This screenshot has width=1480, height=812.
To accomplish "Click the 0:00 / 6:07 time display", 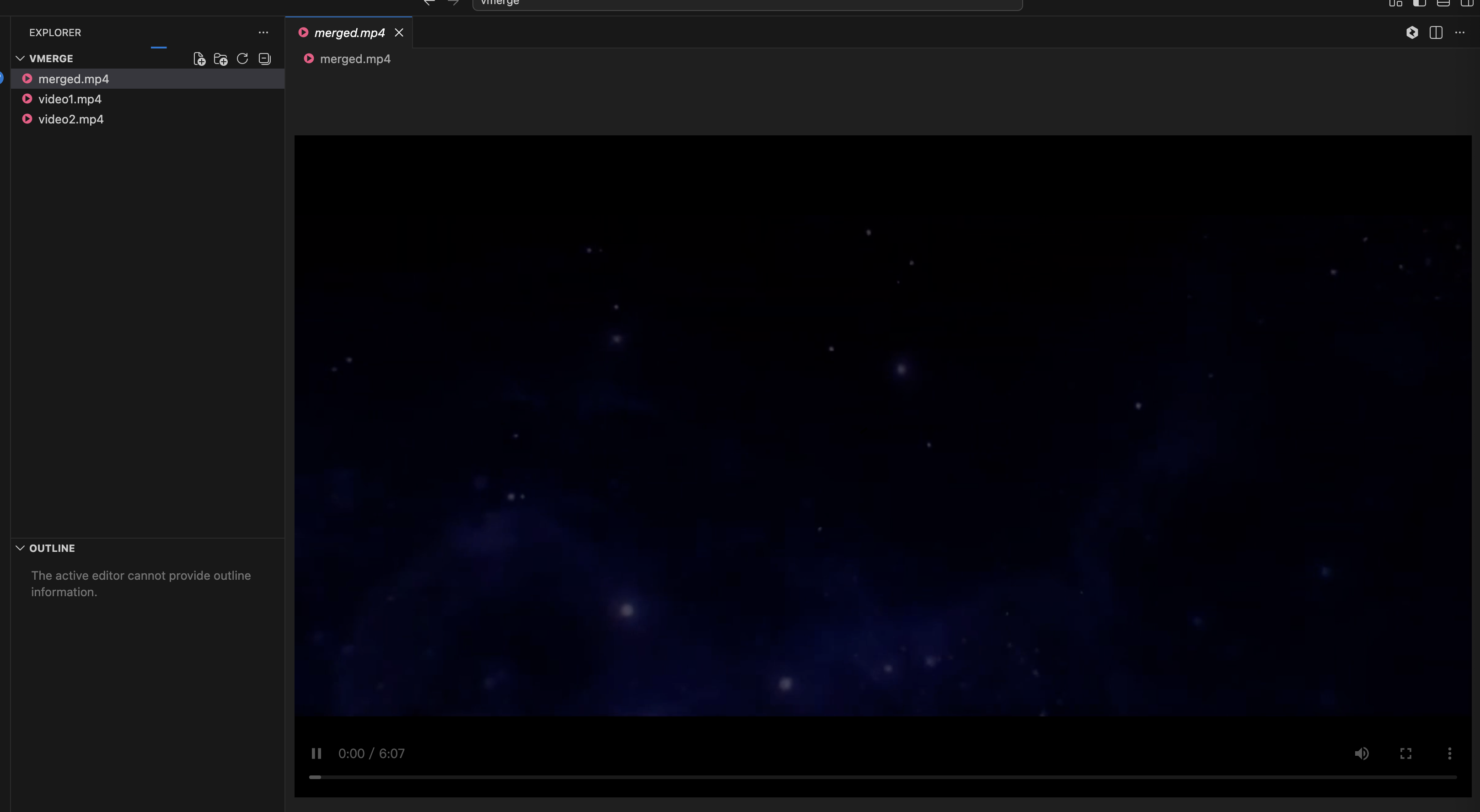I will [x=371, y=753].
